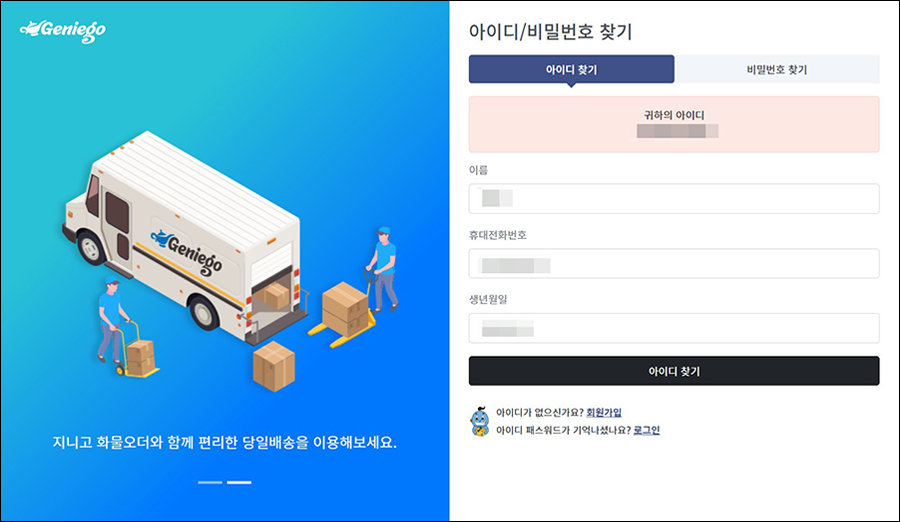The height and width of the screenshot is (522, 900).
Task: Click the Geniego logo painted on the truck side
Action: pyautogui.click(x=187, y=251)
